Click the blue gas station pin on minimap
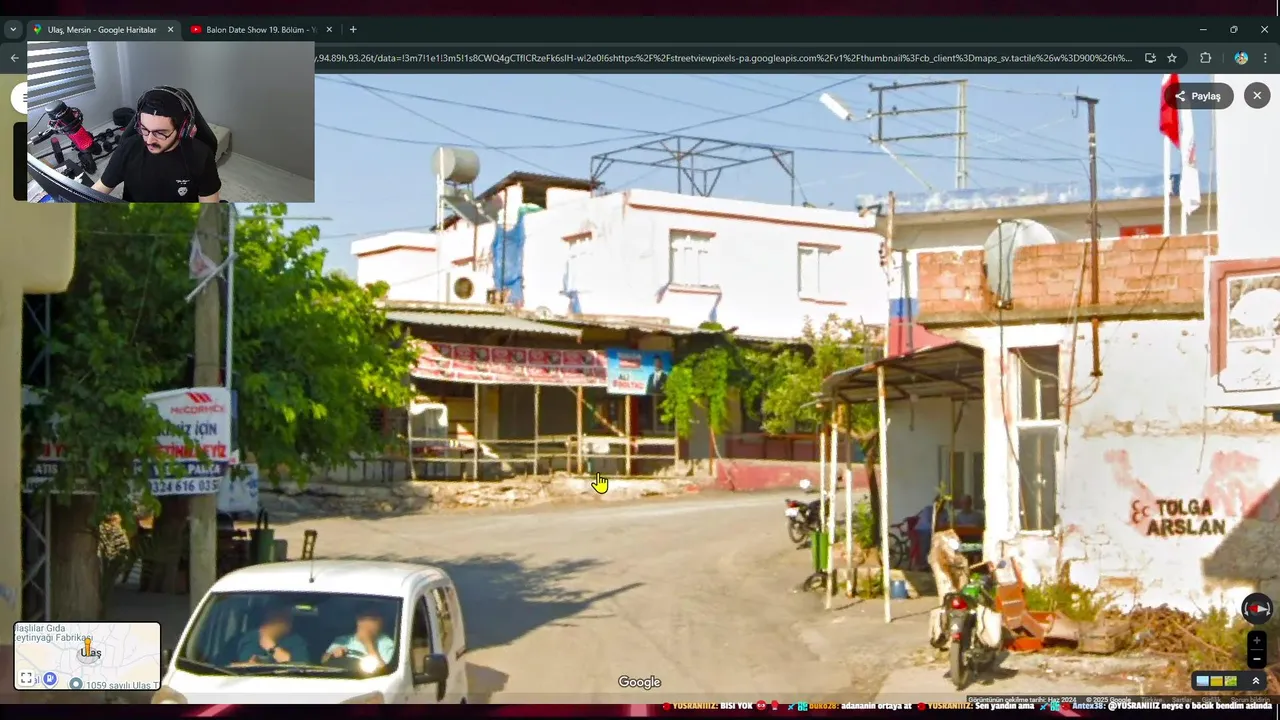 point(49,679)
